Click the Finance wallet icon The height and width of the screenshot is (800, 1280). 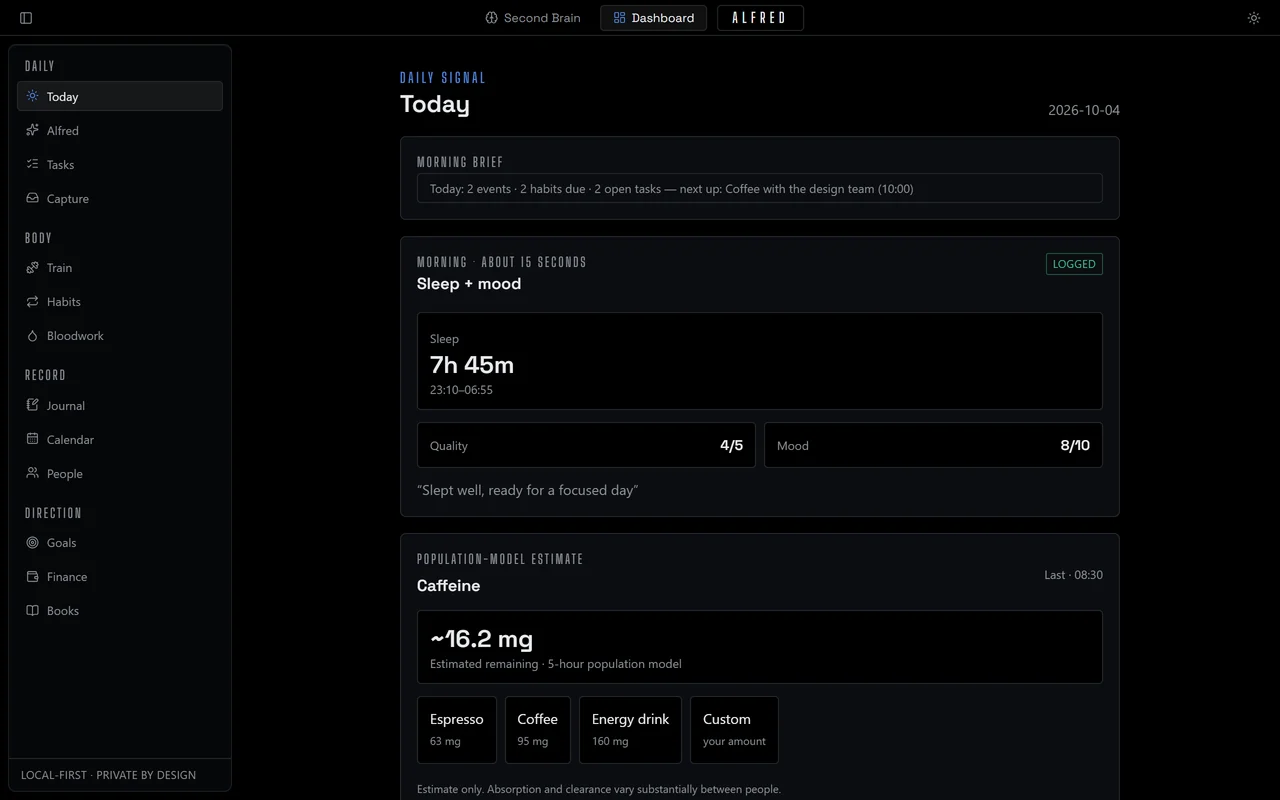(x=33, y=576)
